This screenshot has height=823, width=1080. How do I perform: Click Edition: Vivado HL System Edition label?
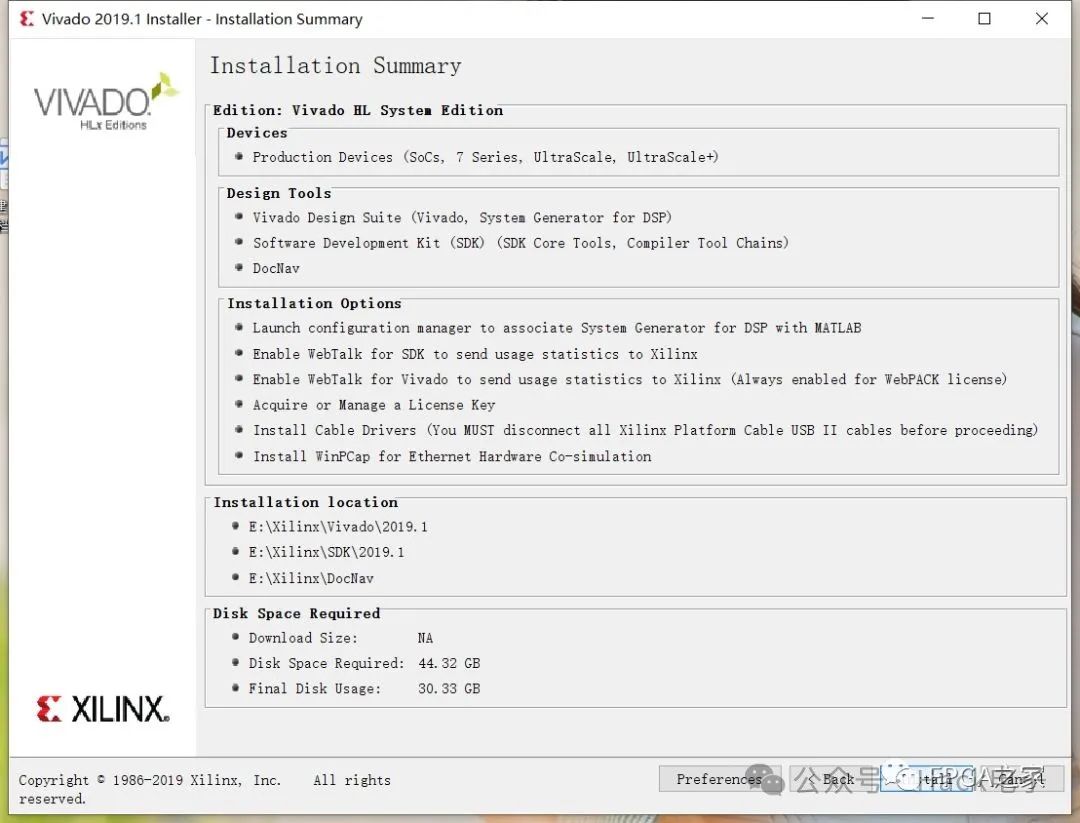pyautogui.click(x=357, y=110)
